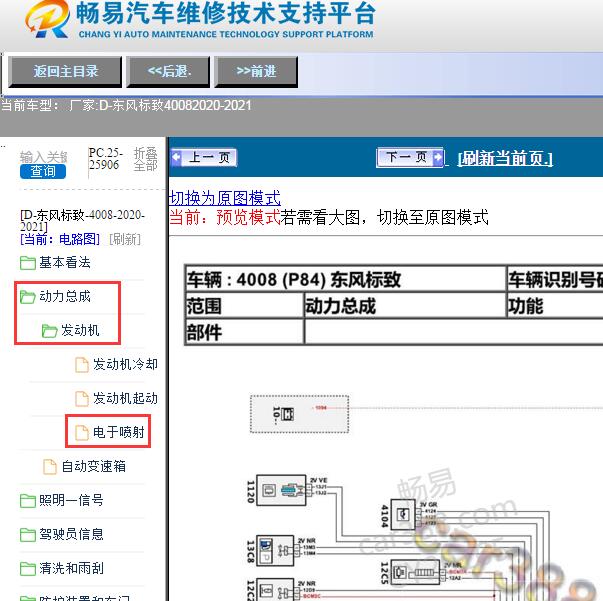Image resolution: width=603 pixels, height=601 pixels.
Task: Click the 查询 search button
Action: pos(43,171)
